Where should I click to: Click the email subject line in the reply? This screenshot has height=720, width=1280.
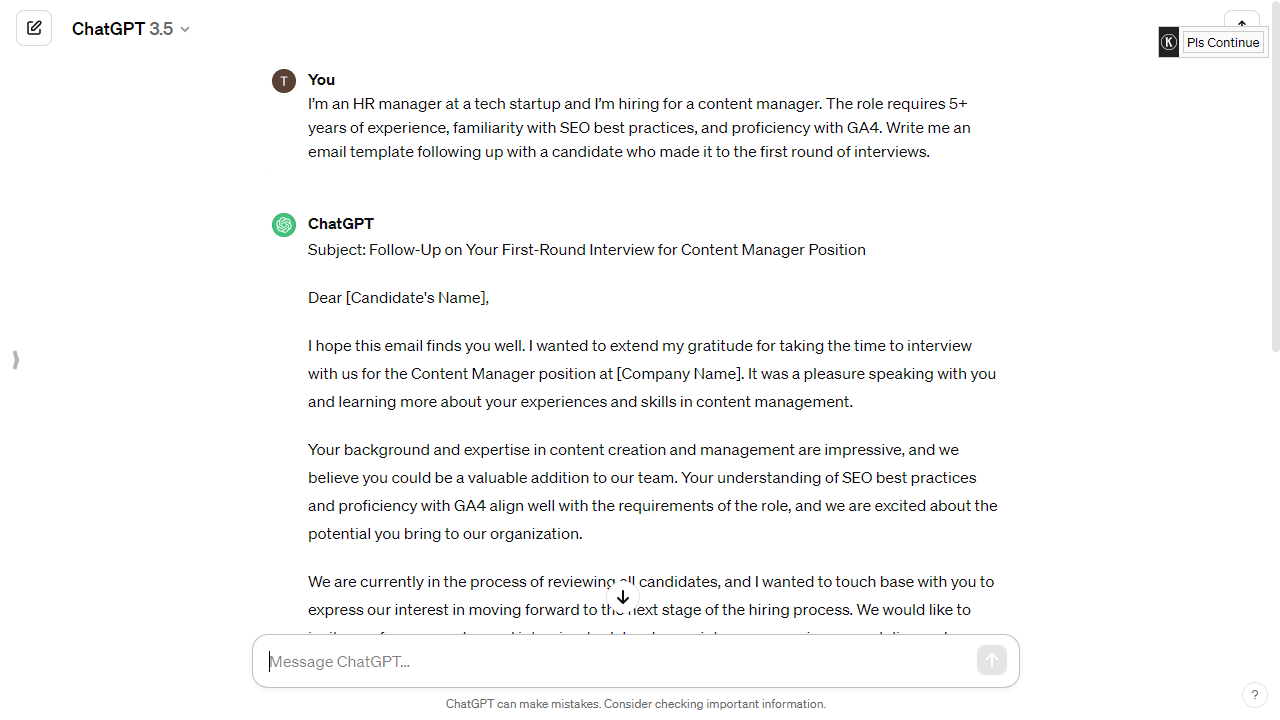pyautogui.click(x=586, y=249)
